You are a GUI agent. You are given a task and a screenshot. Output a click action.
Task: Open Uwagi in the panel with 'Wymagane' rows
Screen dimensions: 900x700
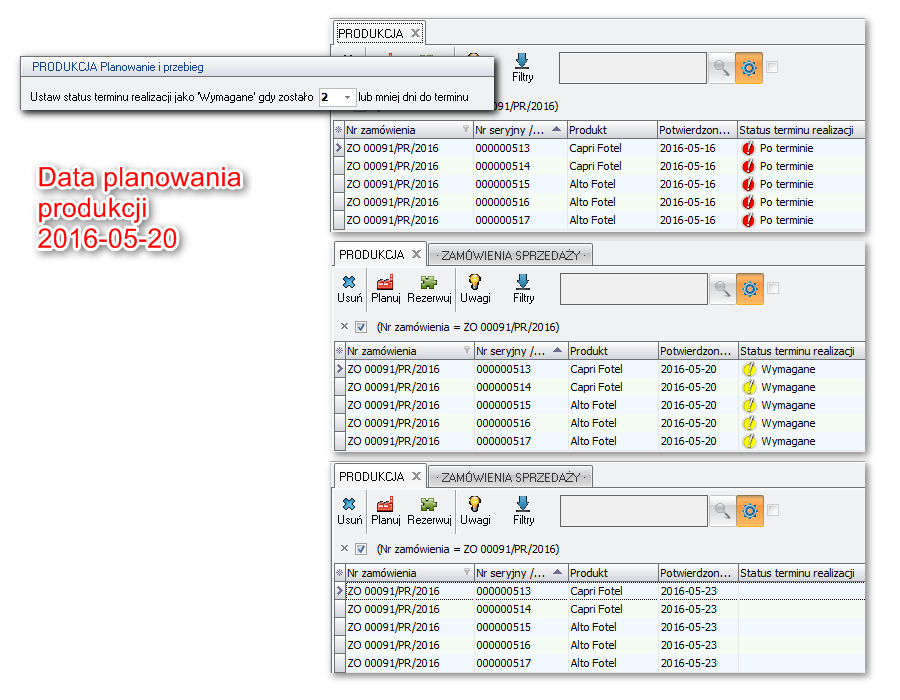[475, 288]
